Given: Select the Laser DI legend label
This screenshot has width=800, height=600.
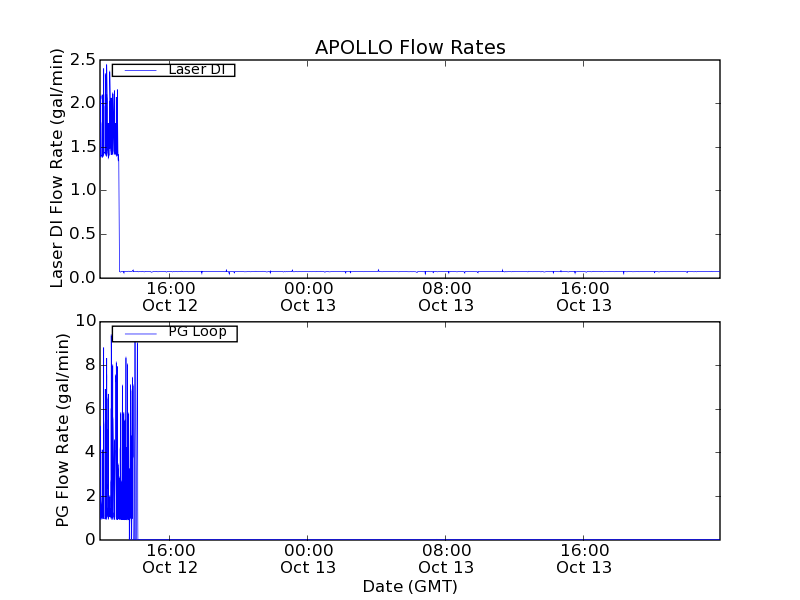Looking at the screenshot, I should (x=196, y=69).
